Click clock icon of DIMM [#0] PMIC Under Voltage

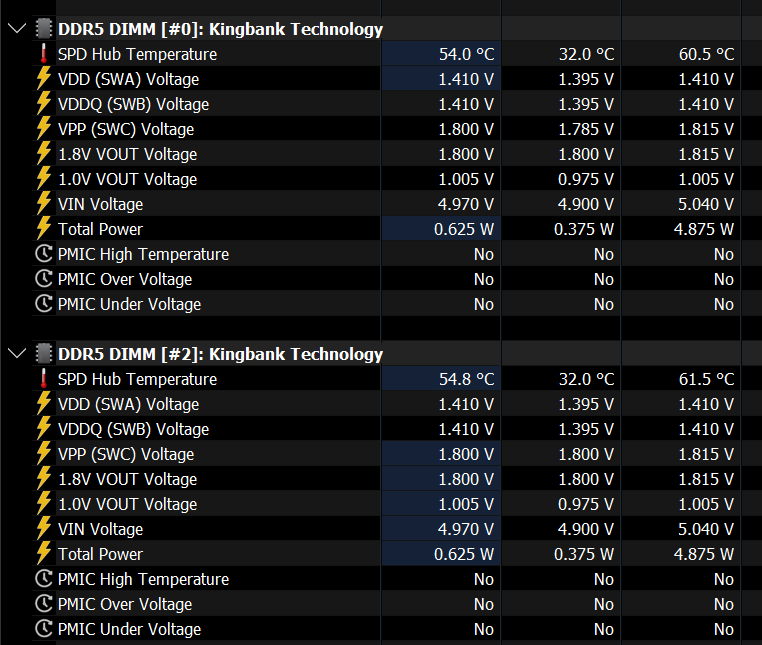pos(44,304)
